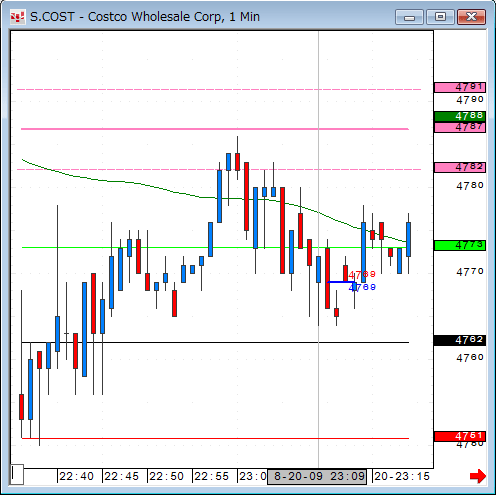Click the 22:55 time axis label
This screenshot has height=495, width=496.
click(x=212, y=476)
